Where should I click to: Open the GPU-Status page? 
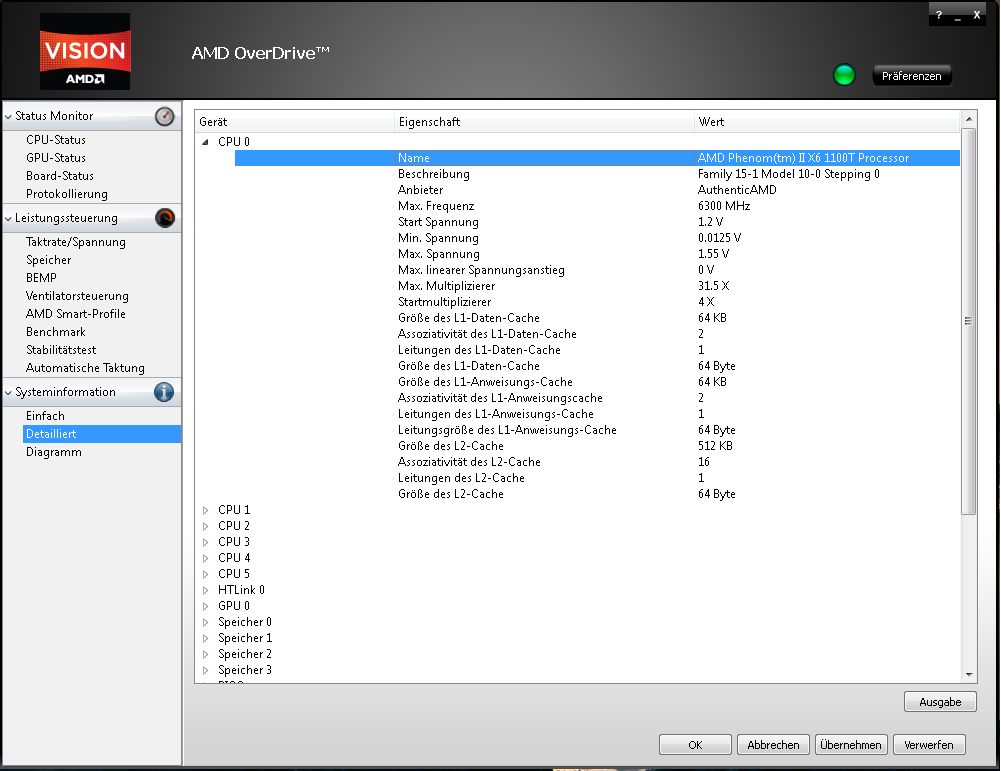point(56,158)
